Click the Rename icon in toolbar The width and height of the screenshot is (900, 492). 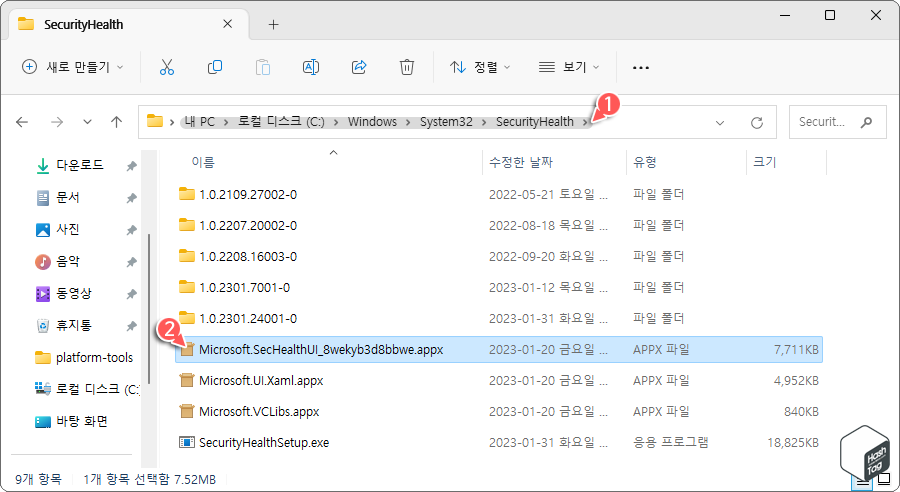(x=311, y=67)
